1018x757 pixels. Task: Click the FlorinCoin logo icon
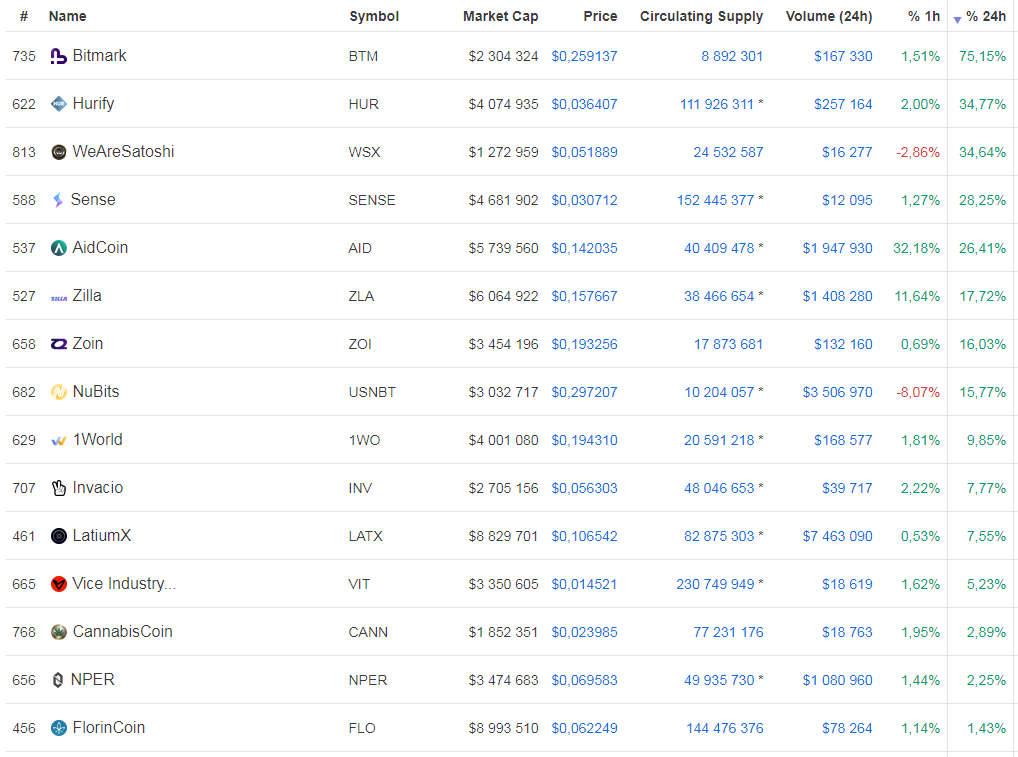(58, 728)
